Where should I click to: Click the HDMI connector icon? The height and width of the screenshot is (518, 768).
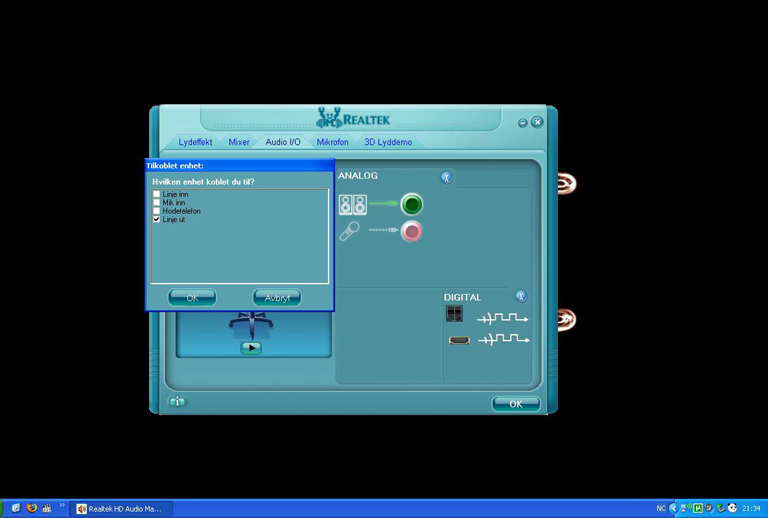(x=459, y=340)
